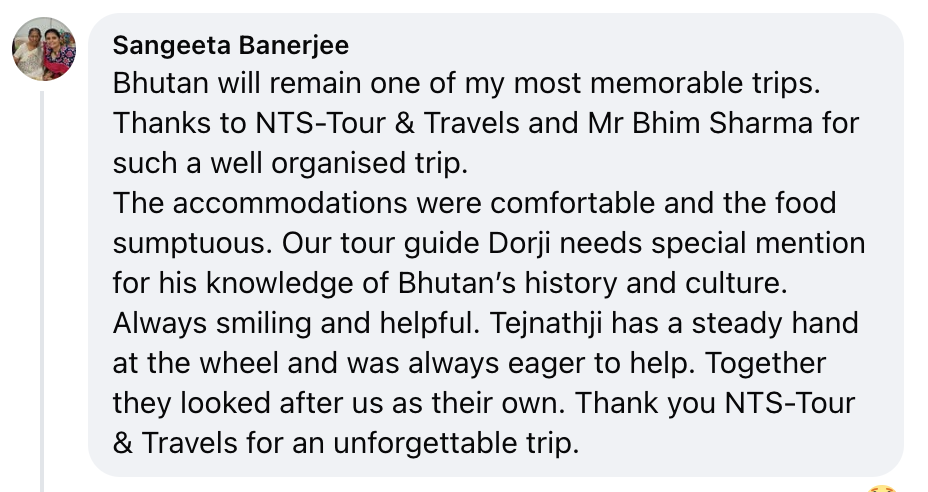Click the reaction emoji below the comment

pyautogui.click(x=881, y=488)
